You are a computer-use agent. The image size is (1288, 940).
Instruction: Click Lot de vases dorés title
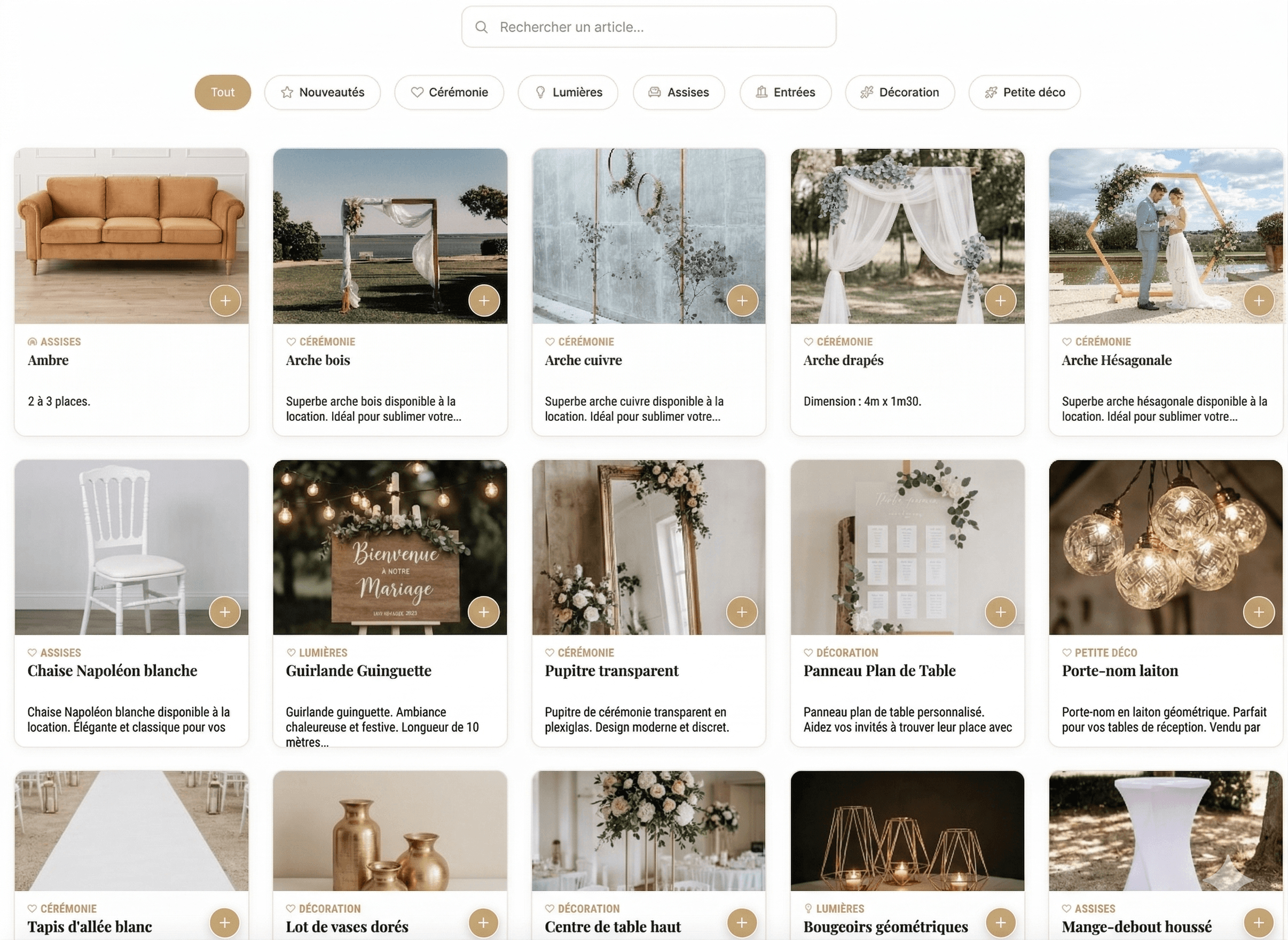tap(347, 927)
